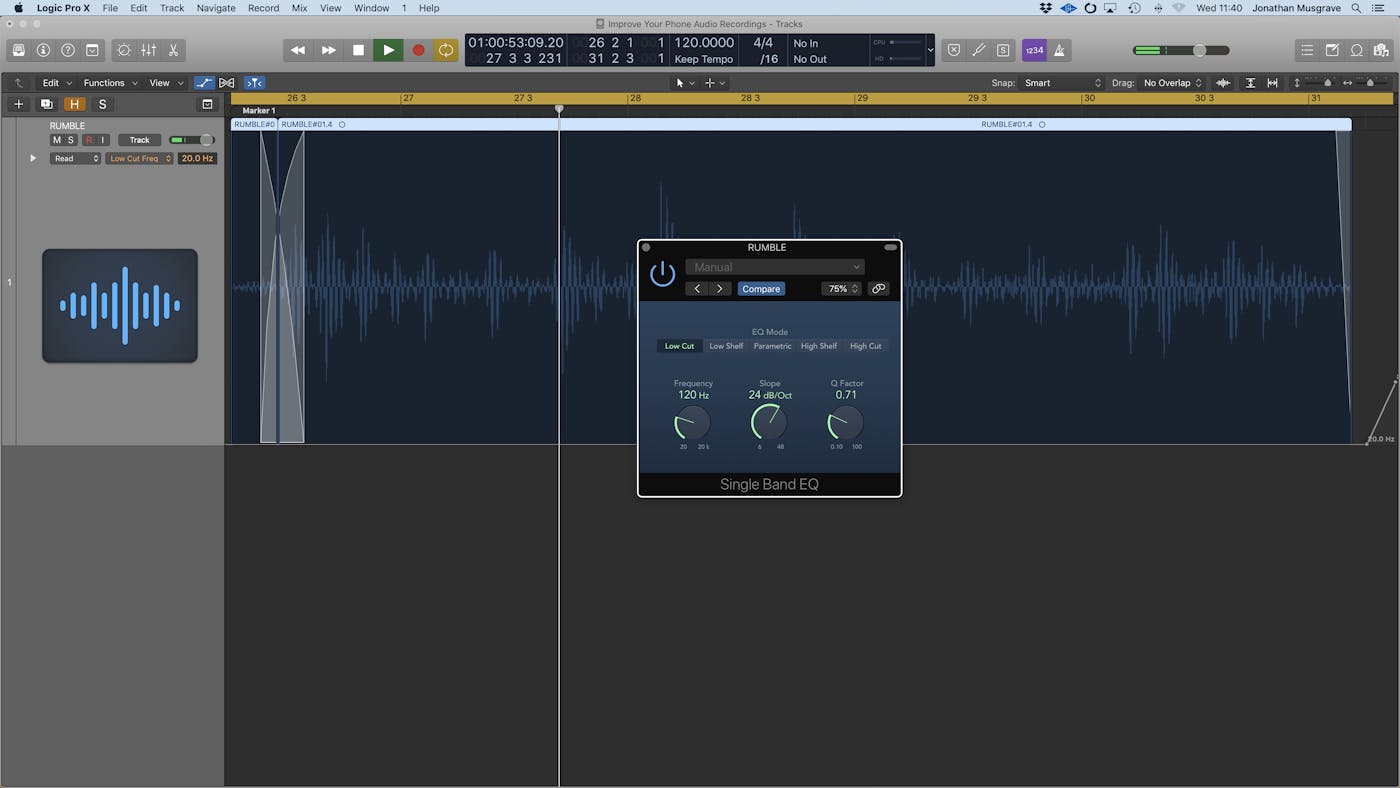Toggle the orange Hide tracks H button
Viewport: 1400px width, 788px height.
74,104
